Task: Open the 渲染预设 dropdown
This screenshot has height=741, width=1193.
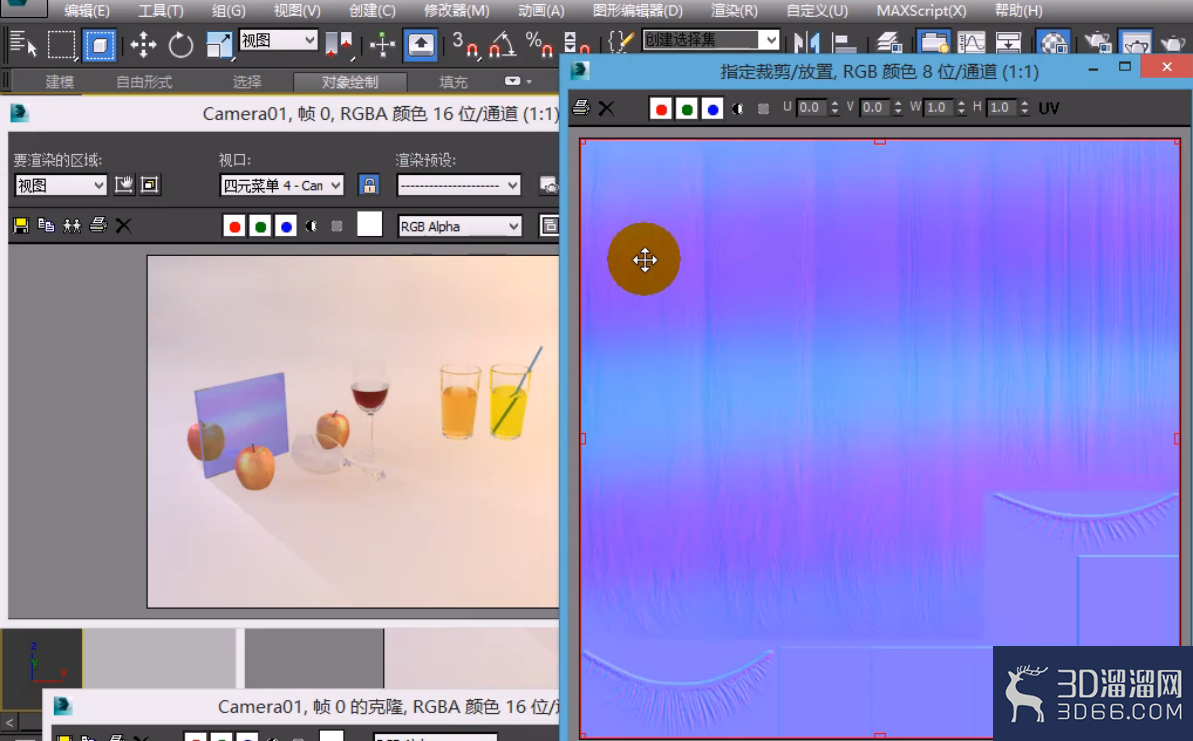Action: (459, 185)
